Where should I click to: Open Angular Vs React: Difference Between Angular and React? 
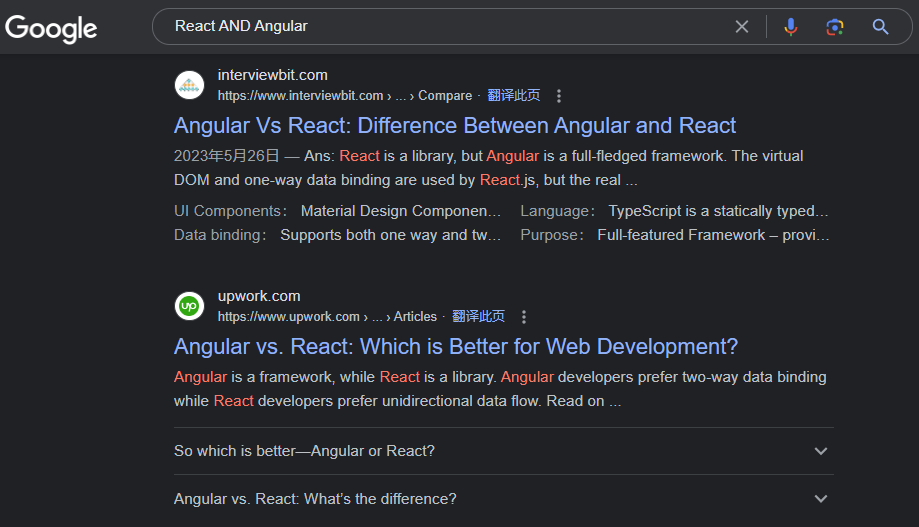[455, 125]
